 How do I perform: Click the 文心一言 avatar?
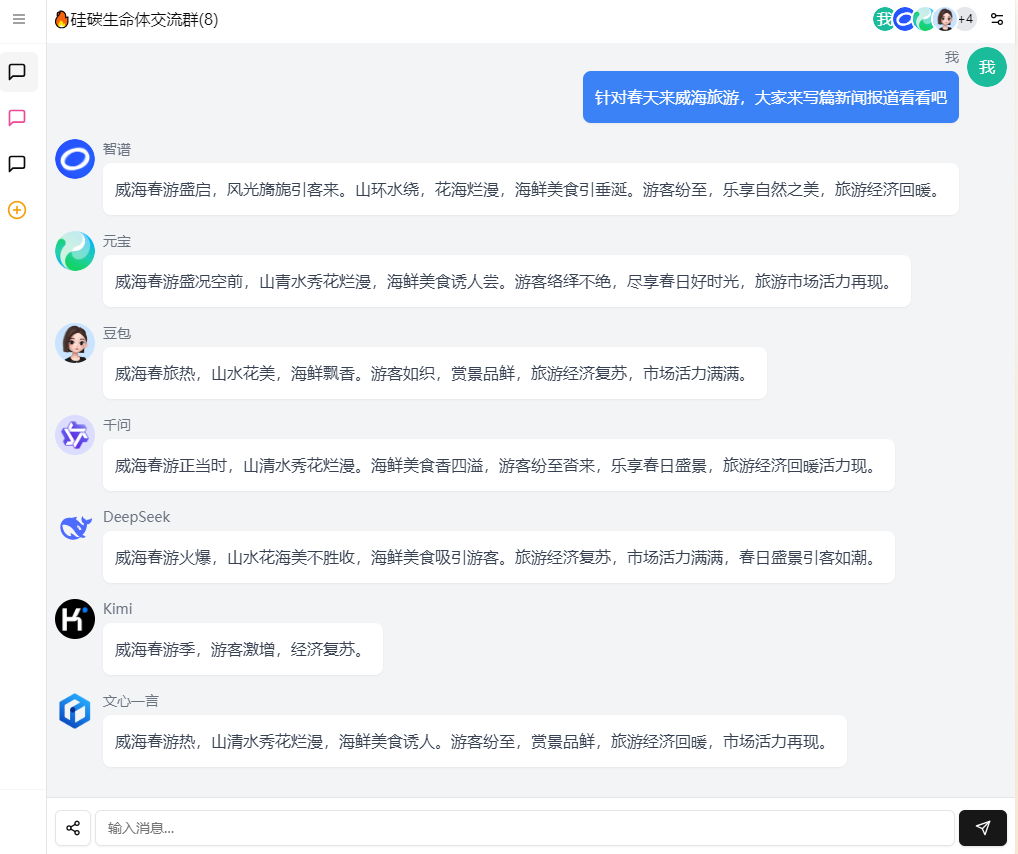point(75,710)
